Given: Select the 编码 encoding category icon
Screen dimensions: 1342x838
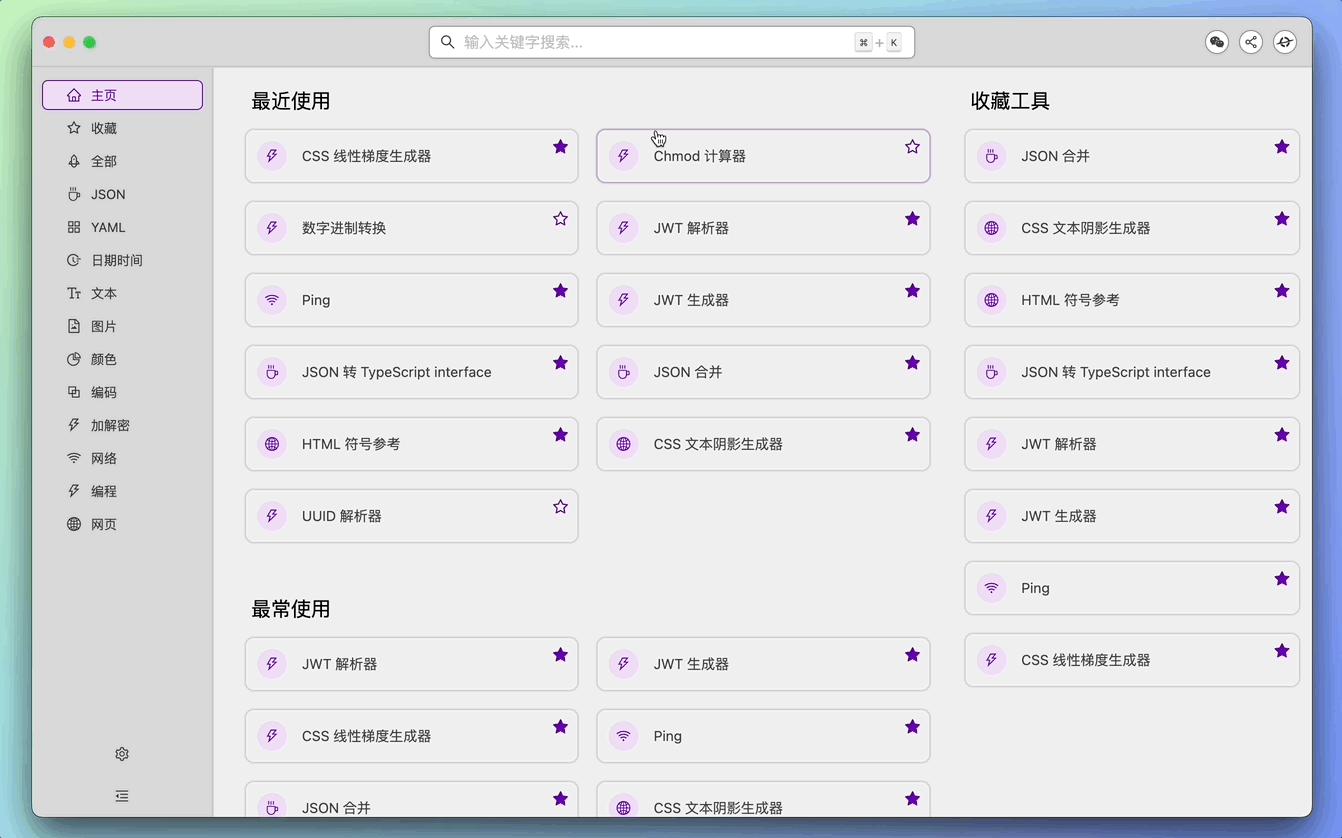Looking at the screenshot, I should coord(75,392).
